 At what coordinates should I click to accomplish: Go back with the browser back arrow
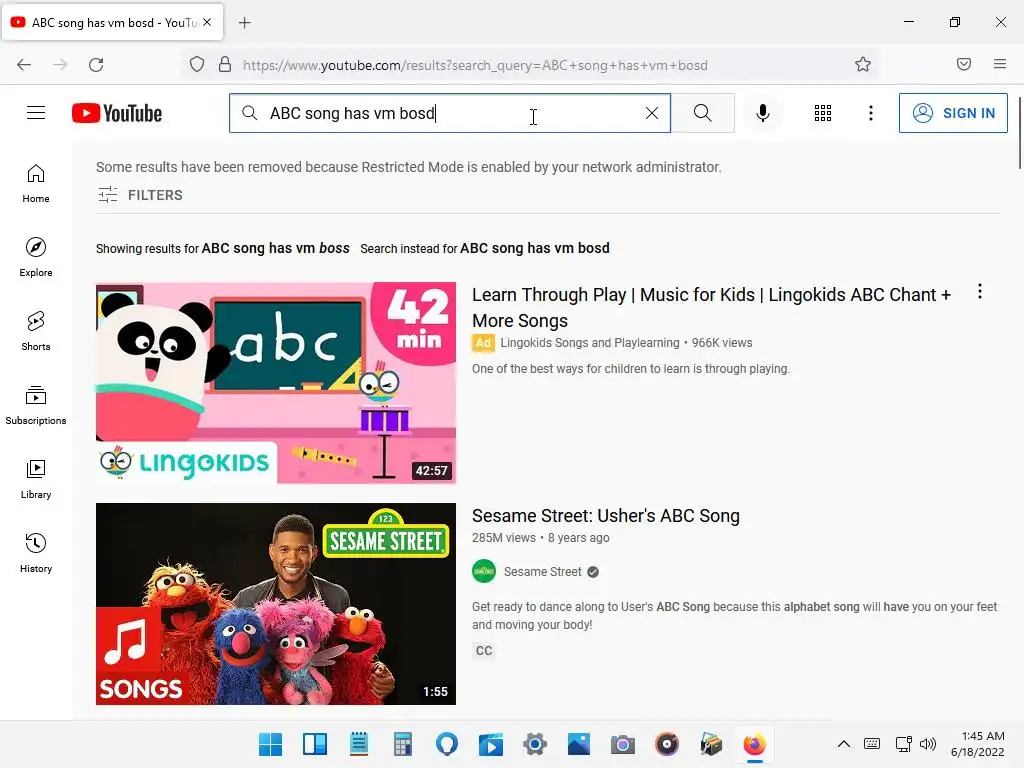point(24,65)
